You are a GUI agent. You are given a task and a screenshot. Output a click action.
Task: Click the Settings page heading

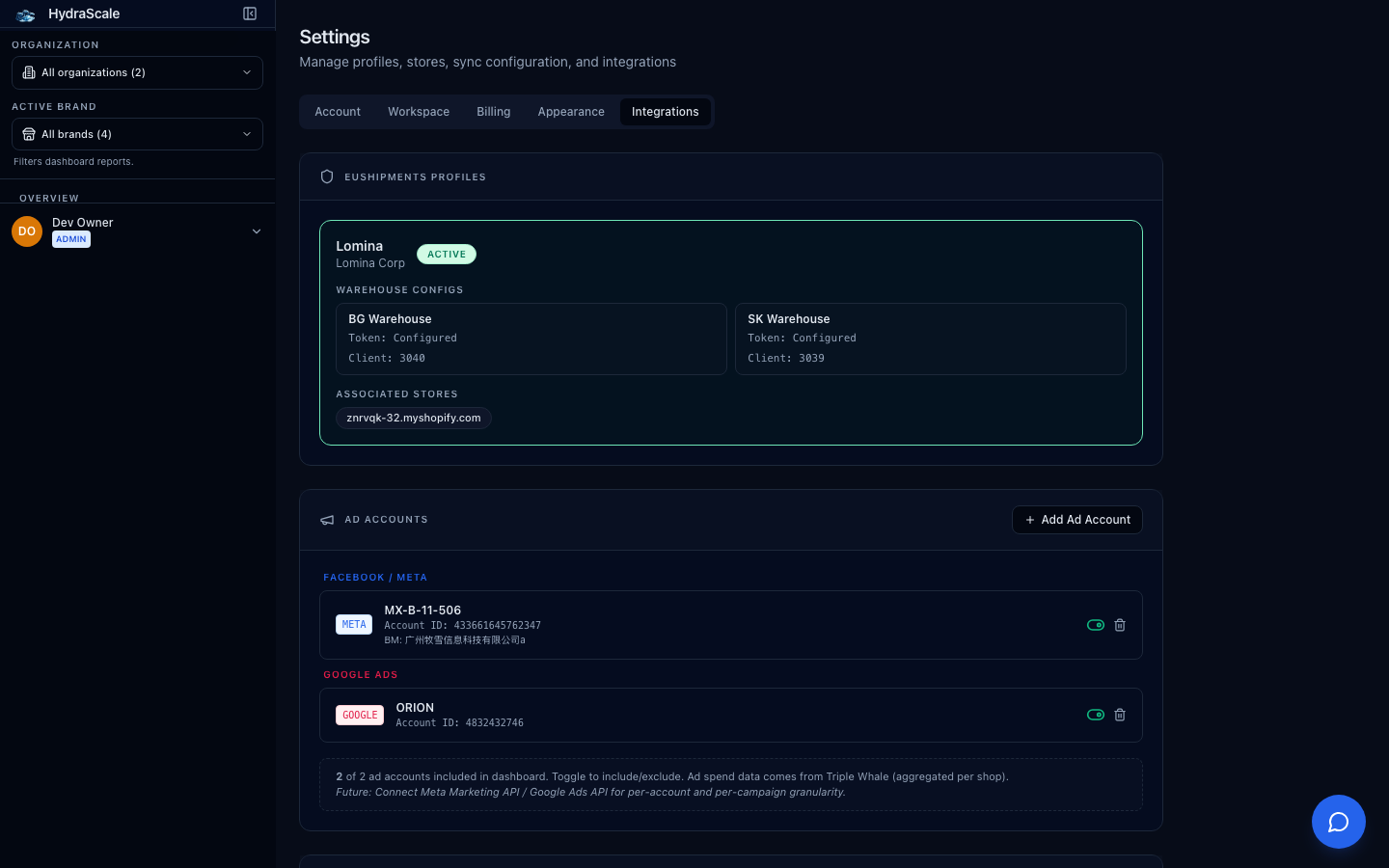click(335, 37)
